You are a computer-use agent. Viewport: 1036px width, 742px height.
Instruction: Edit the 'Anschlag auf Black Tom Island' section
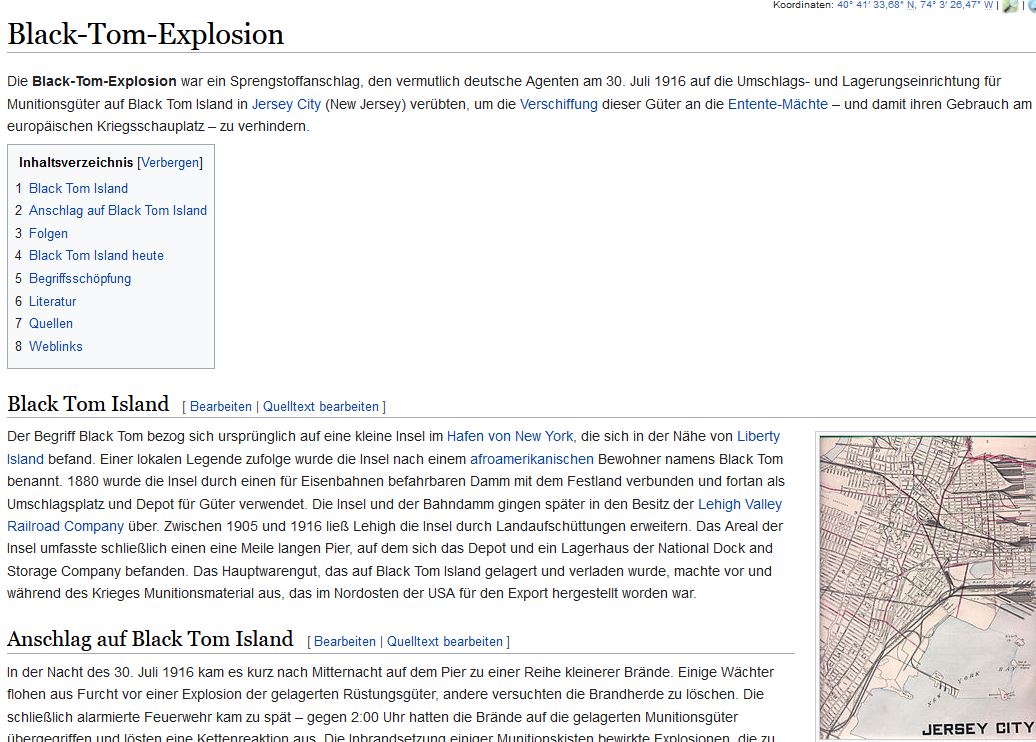(345, 642)
